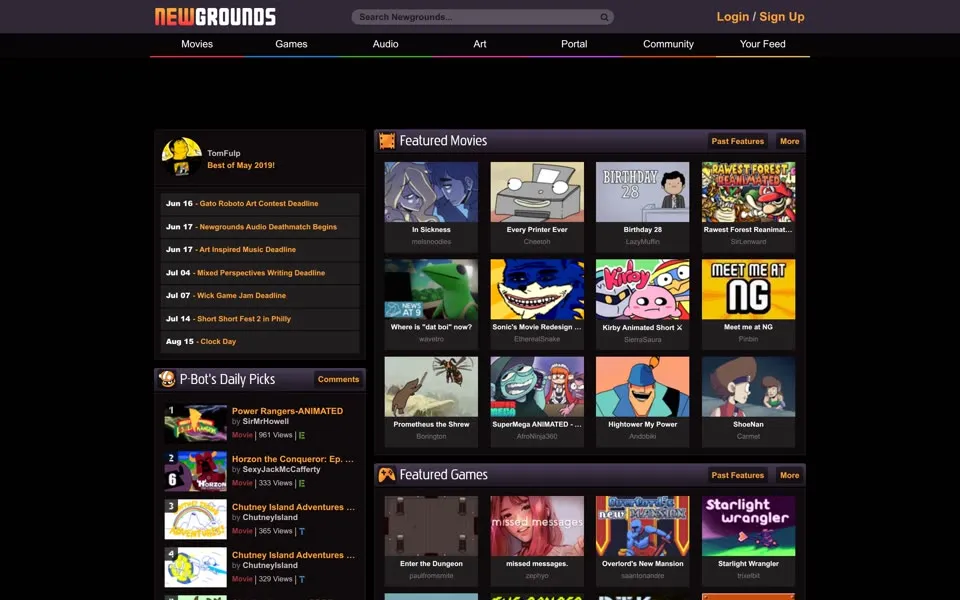Open SuperMega ANIMATED thumbnail

537,387
